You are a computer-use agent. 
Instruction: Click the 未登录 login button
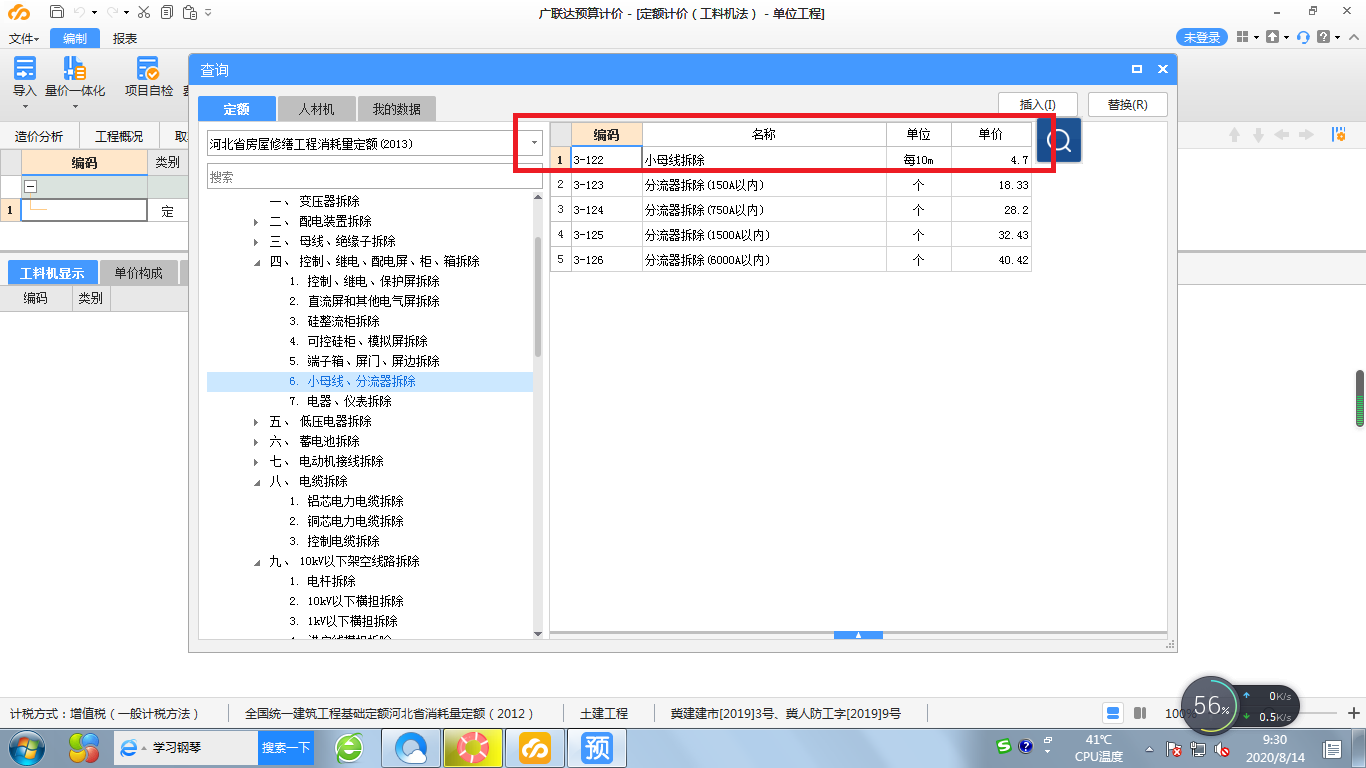(x=1202, y=37)
